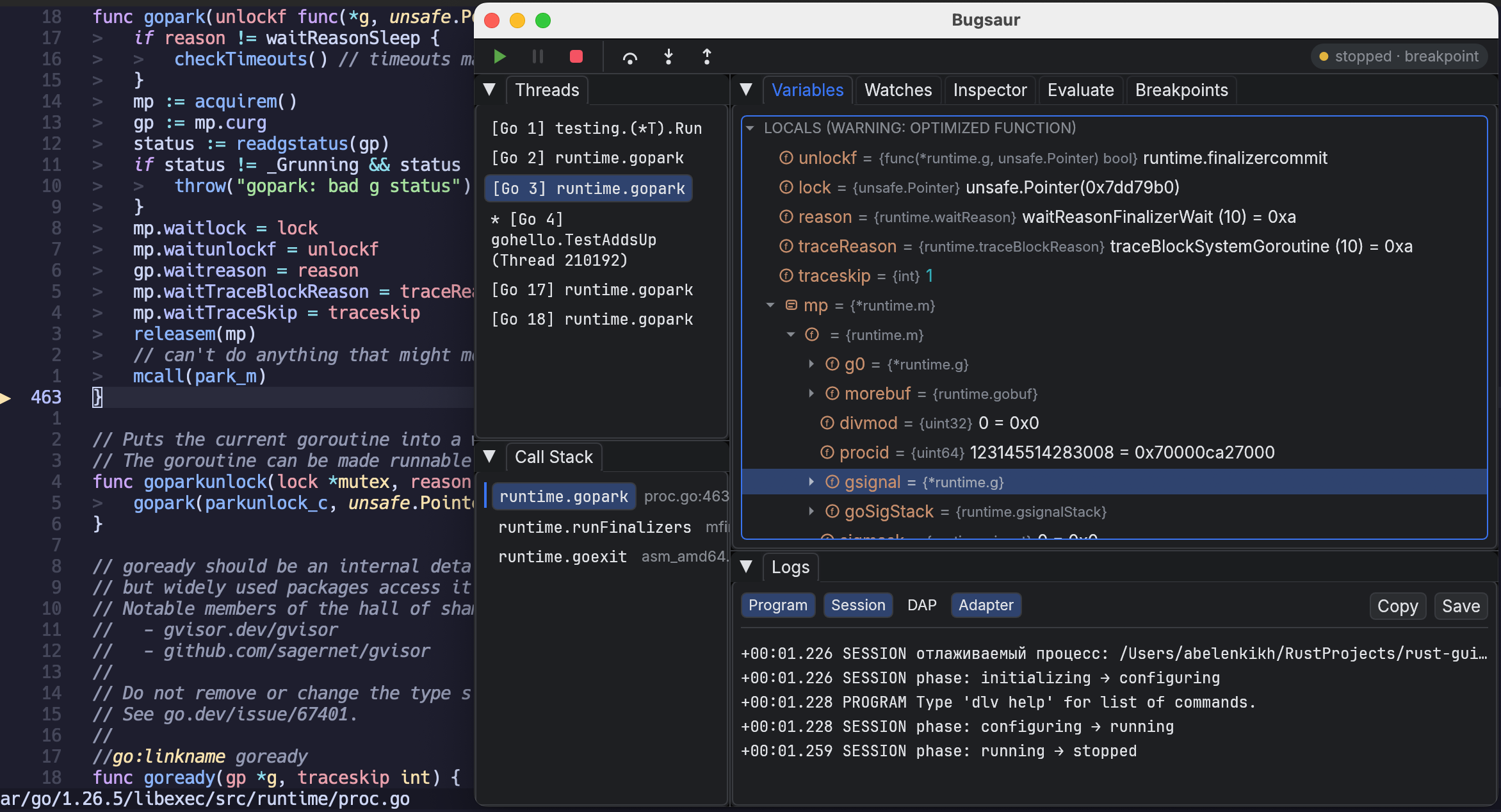The height and width of the screenshot is (812, 1501).
Task: Open the Watches tab
Action: [x=898, y=90]
